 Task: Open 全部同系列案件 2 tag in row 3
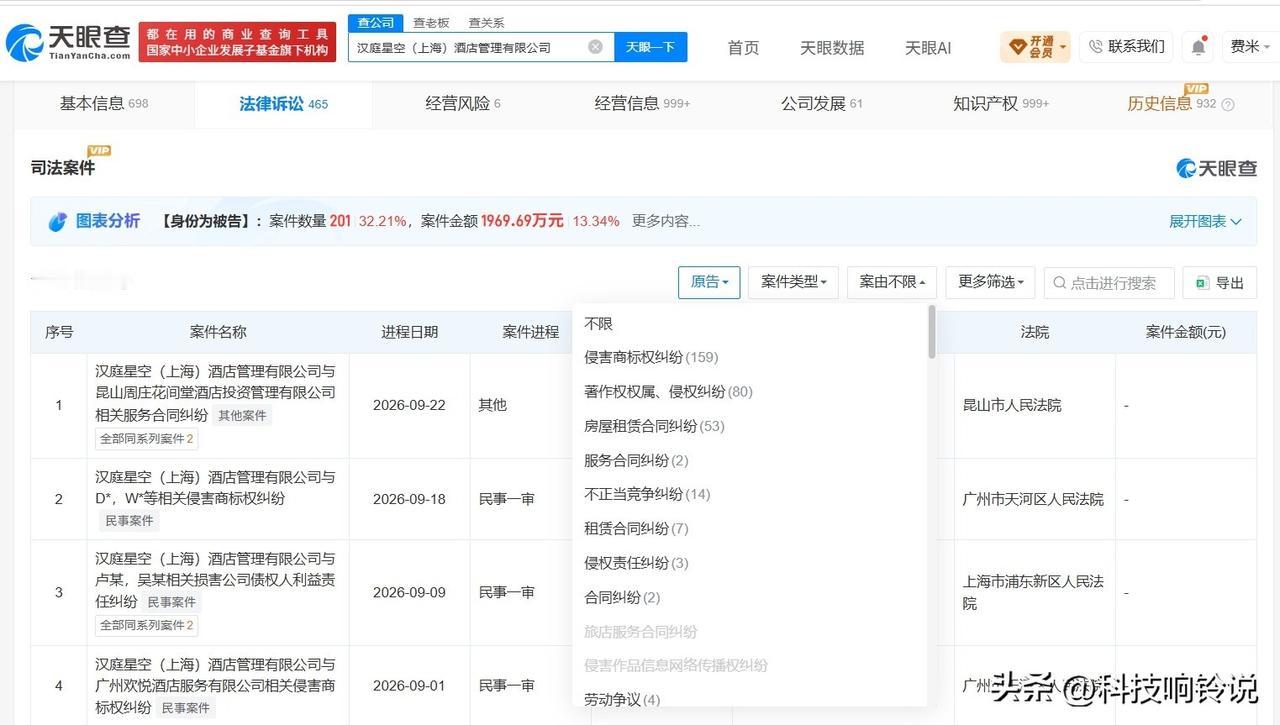(x=147, y=625)
